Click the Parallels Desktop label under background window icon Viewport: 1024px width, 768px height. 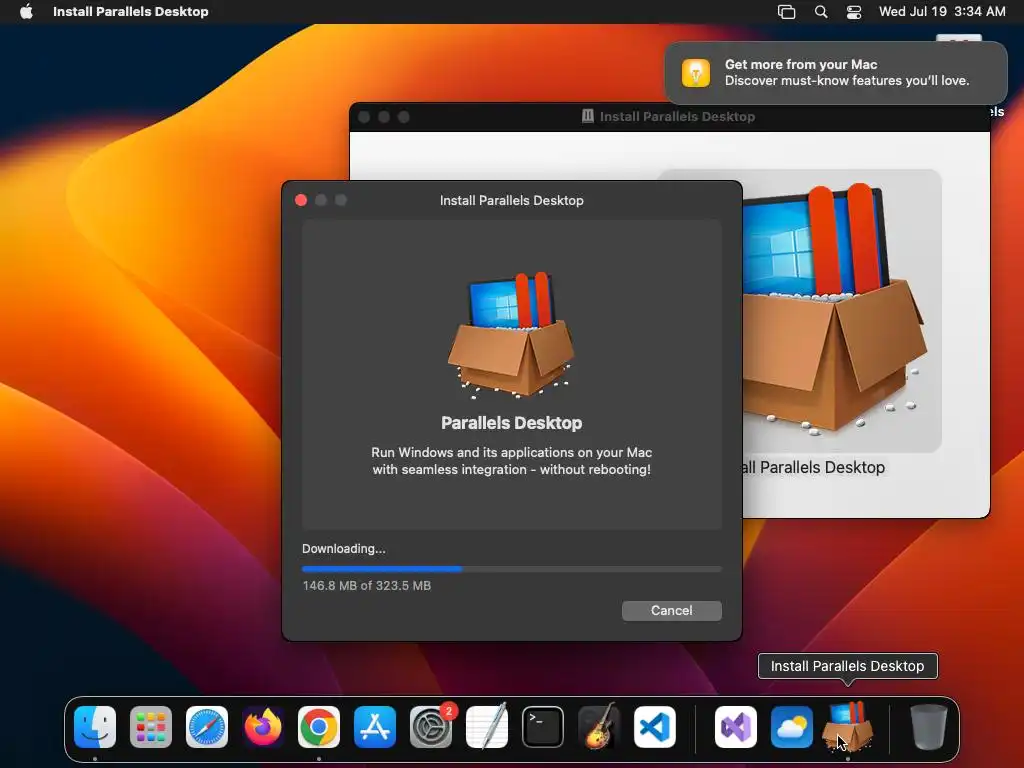click(x=814, y=468)
